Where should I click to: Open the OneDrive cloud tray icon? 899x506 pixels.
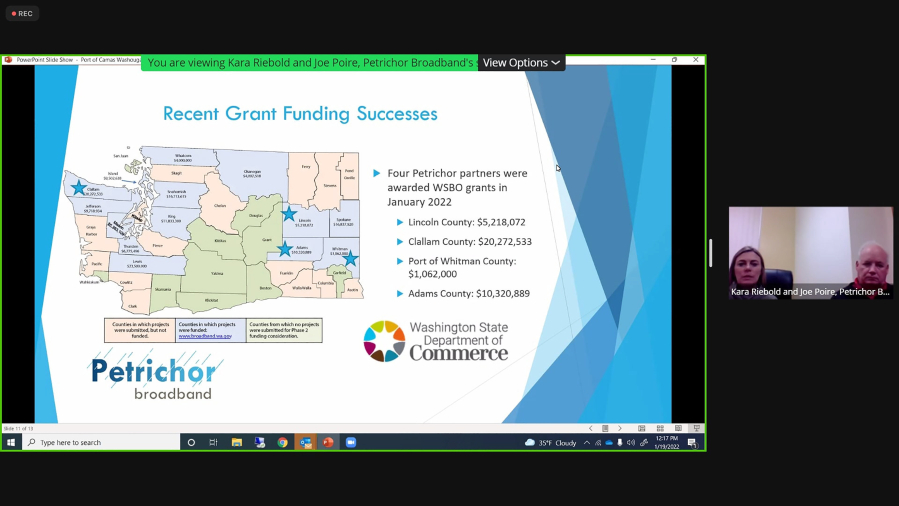tap(609, 442)
